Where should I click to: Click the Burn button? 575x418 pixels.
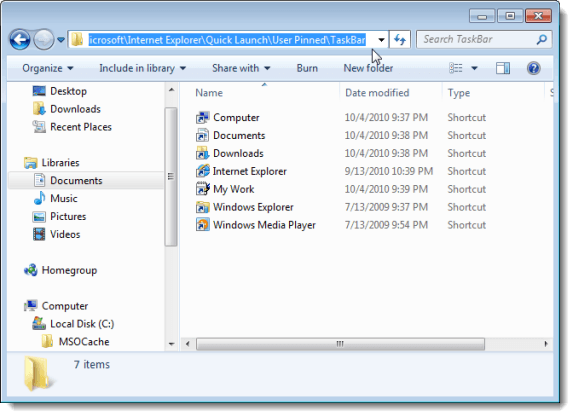pyautogui.click(x=307, y=69)
